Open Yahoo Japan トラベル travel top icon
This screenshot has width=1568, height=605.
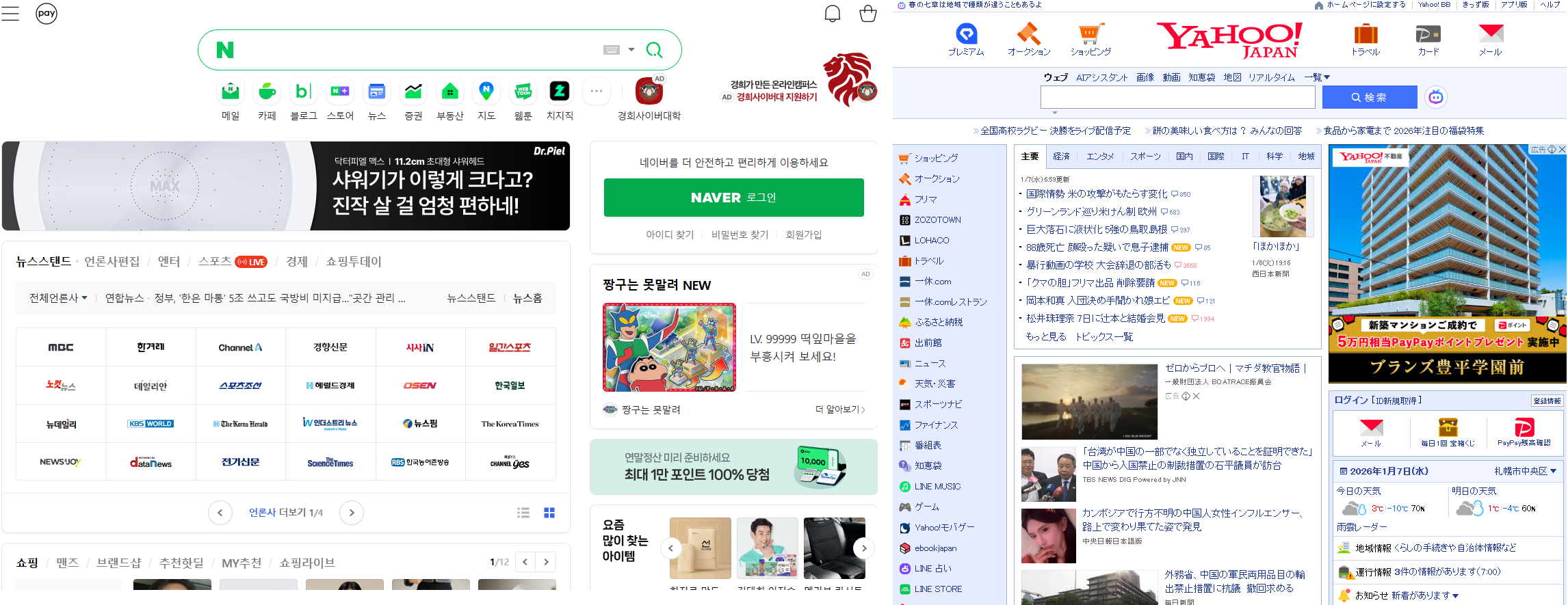tap(1366, 33)
